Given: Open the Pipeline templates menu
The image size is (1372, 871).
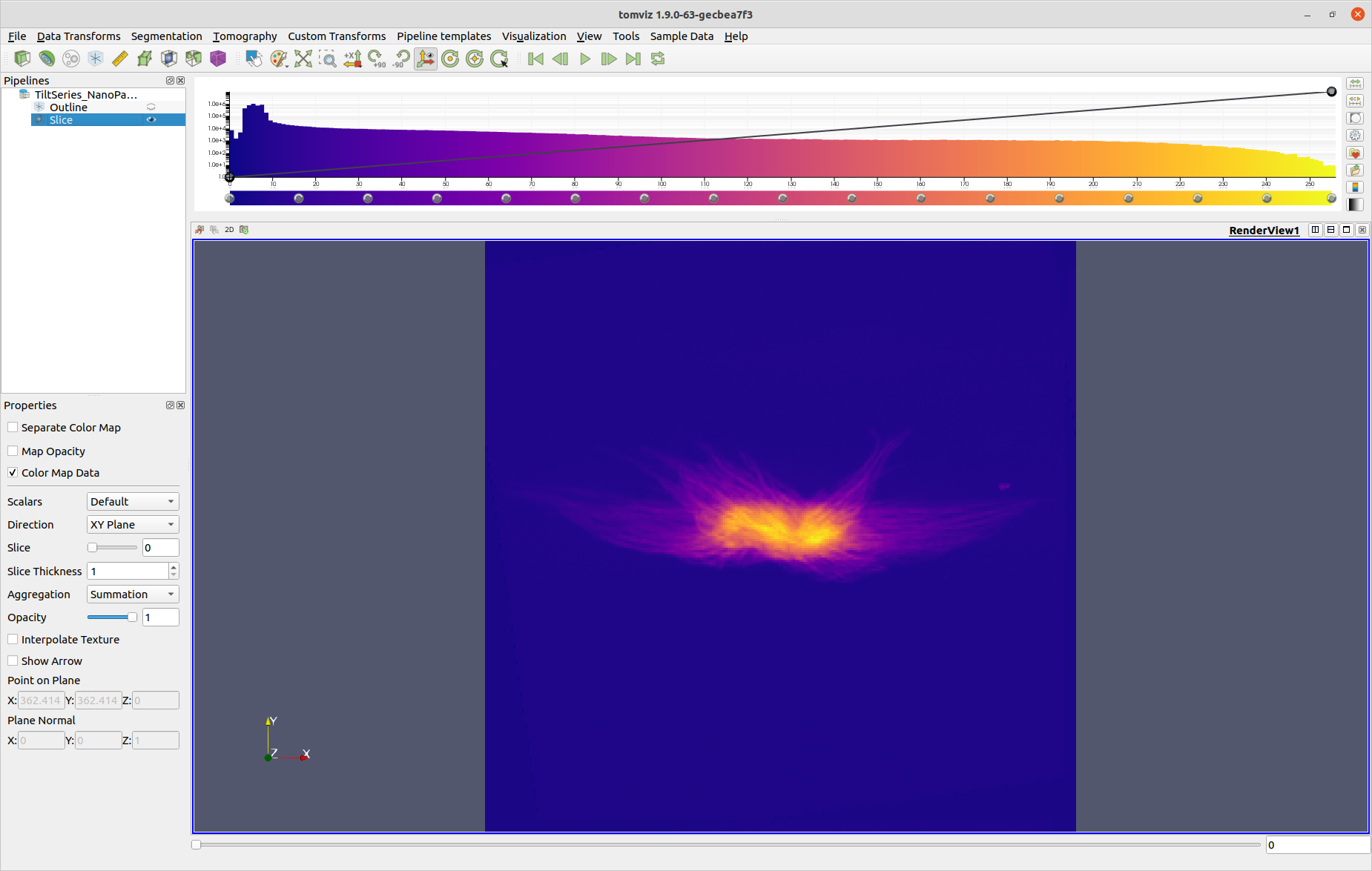Looking at the screenshot, I should point(443,36).
